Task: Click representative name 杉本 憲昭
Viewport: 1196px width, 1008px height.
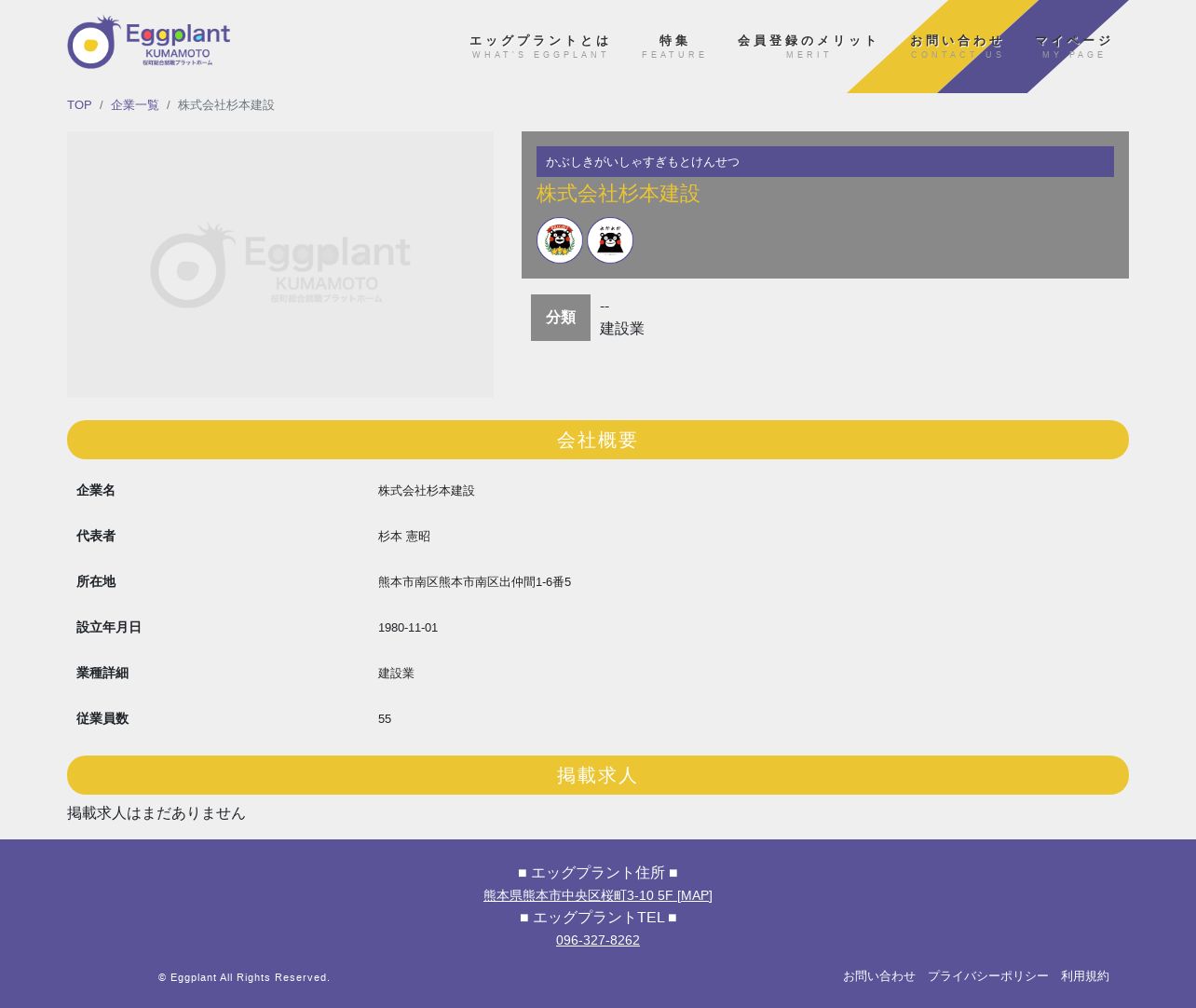Action: pos(404,537)
